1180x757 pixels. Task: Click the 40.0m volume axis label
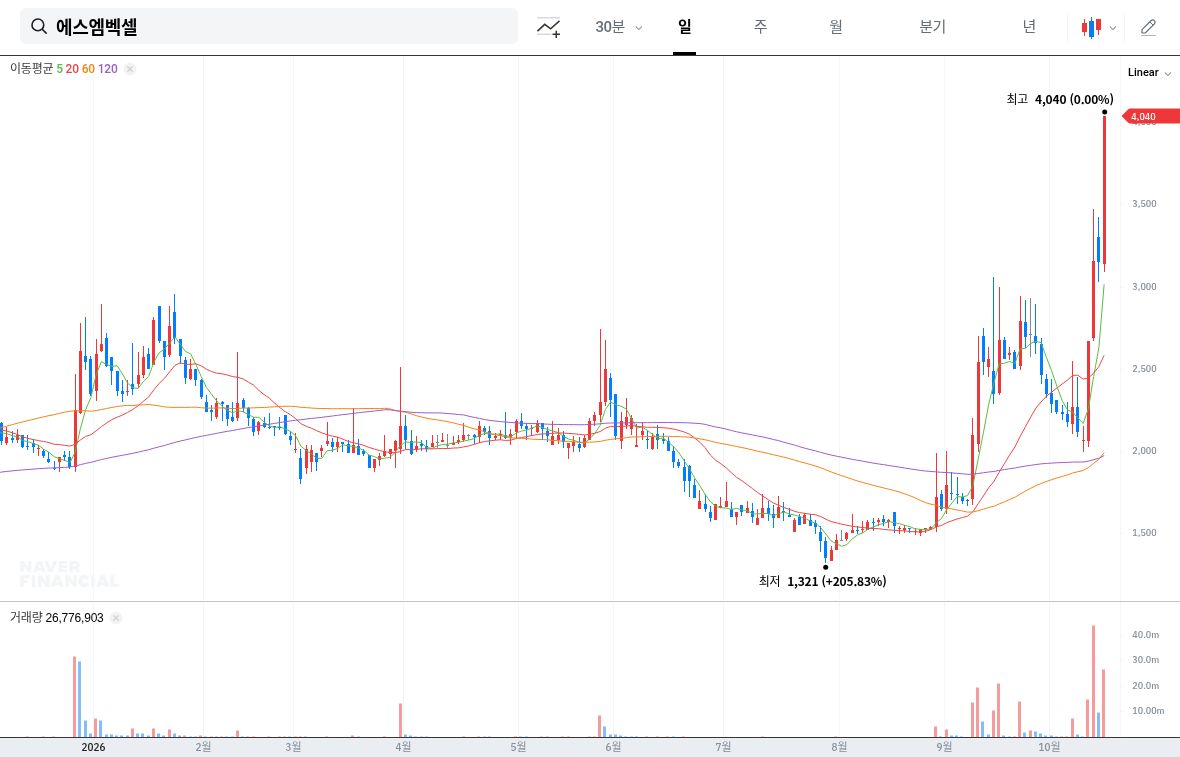(x=1145, y=635)
